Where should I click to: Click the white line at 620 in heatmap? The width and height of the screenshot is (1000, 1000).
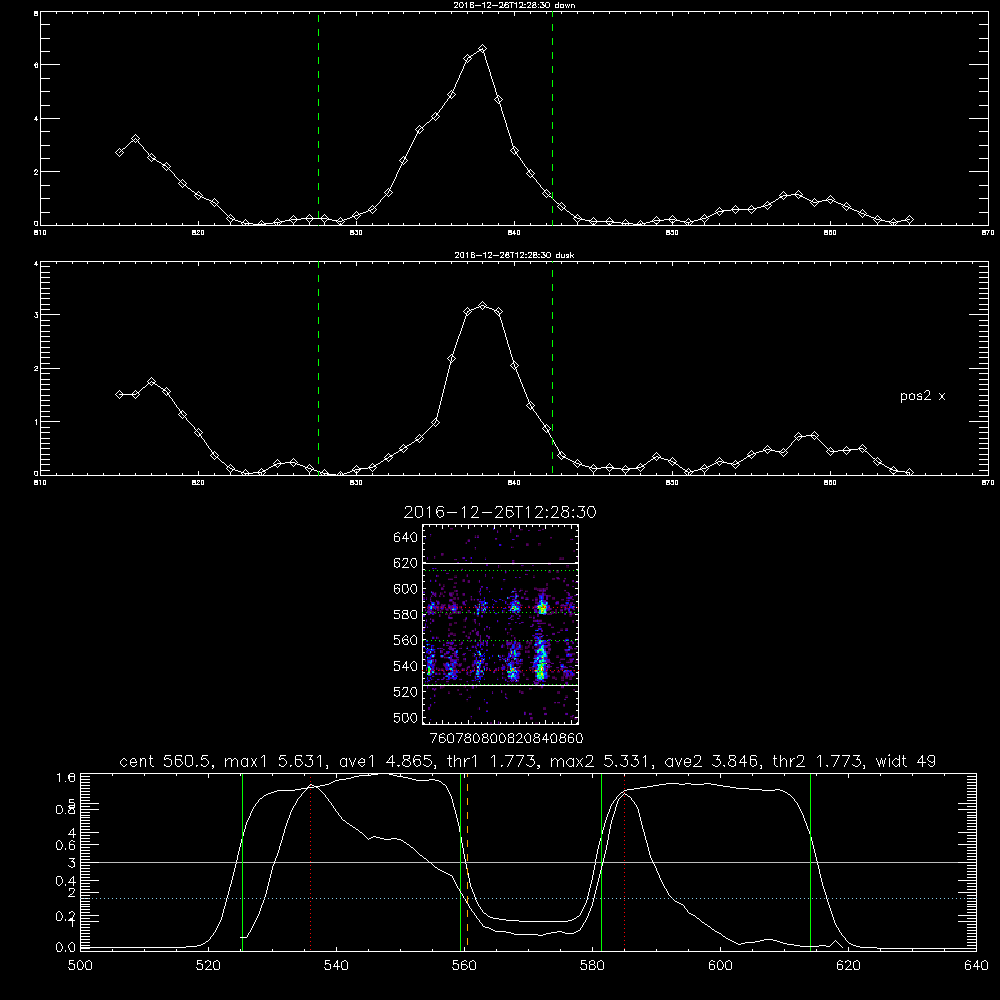(x=500, y=563)
